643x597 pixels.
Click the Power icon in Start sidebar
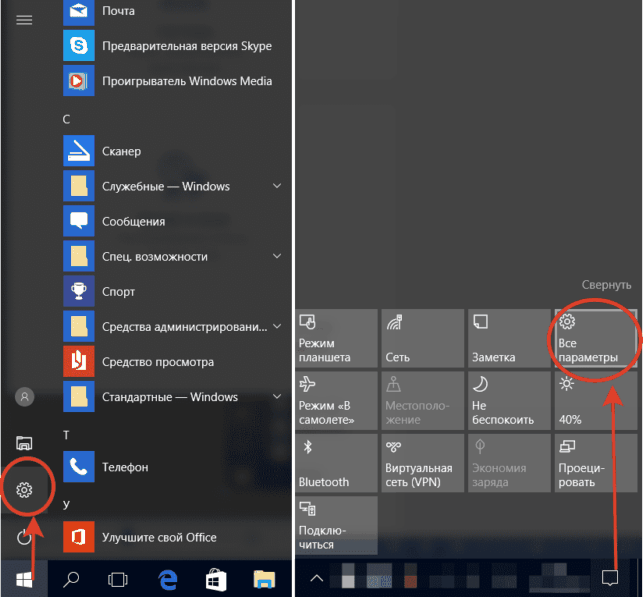tap(24, 537)
